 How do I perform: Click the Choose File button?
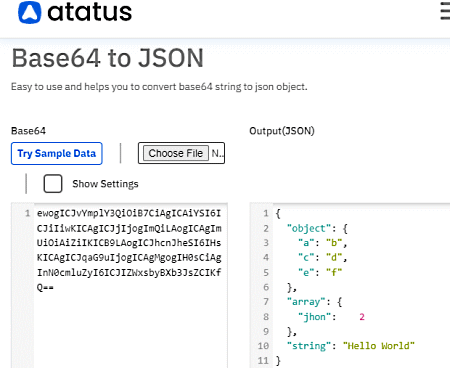click(x=176, y=153)
